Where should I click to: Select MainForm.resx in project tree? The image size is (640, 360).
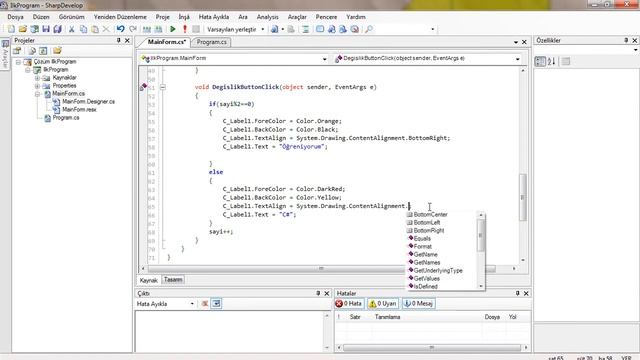coord(79,109)
